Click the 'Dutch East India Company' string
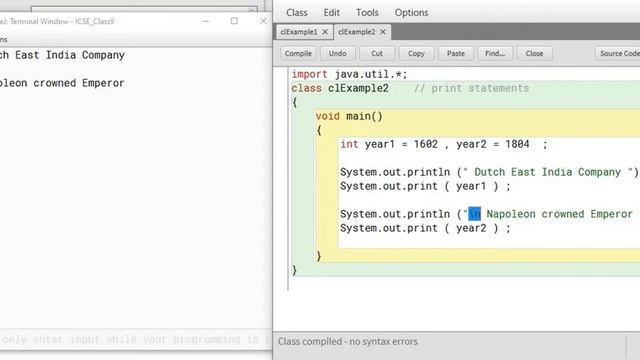Viewport: 640px width, 360px height. (x=547, y=172)
